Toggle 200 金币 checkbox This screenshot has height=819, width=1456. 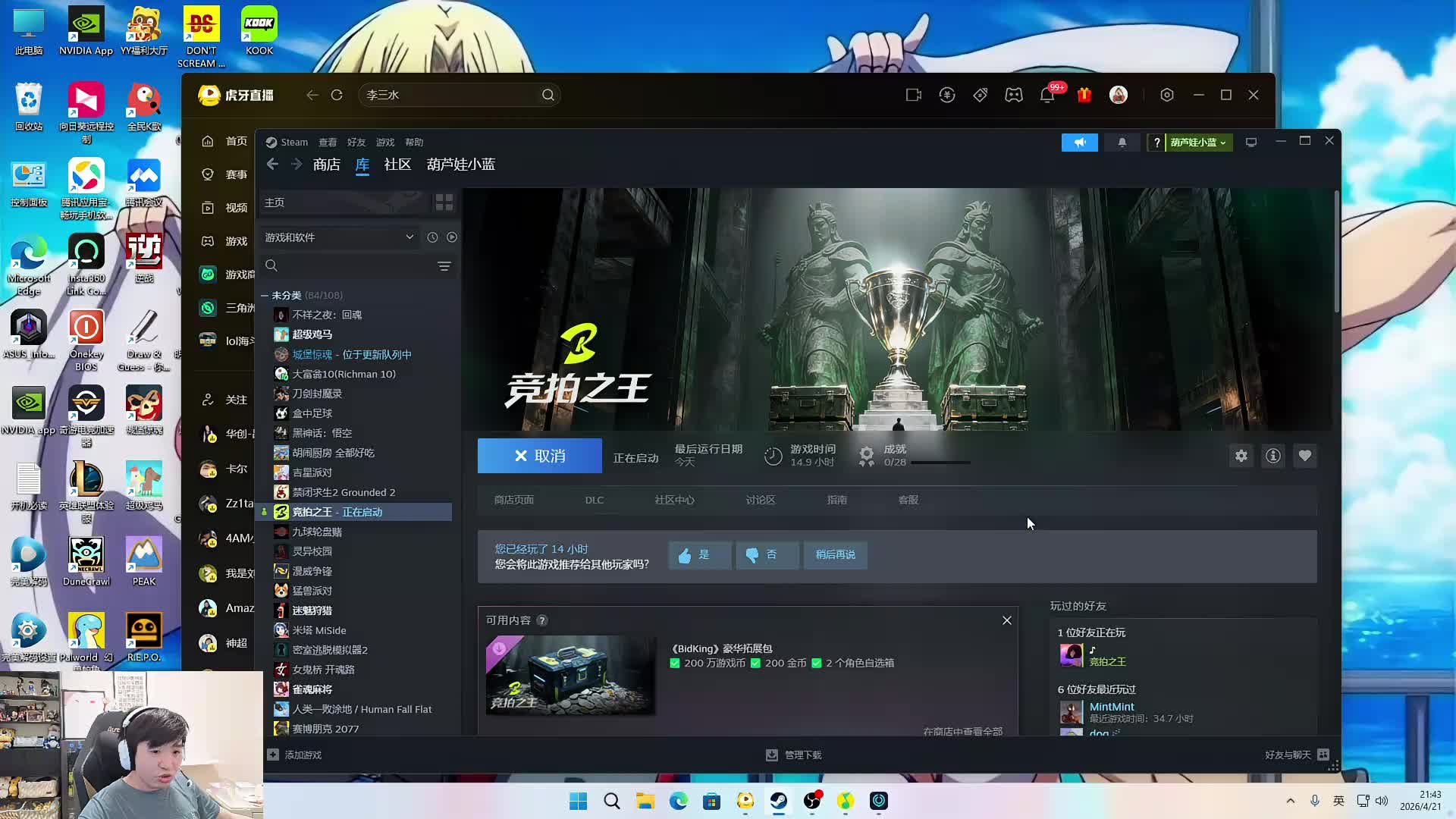pos(755,664)
